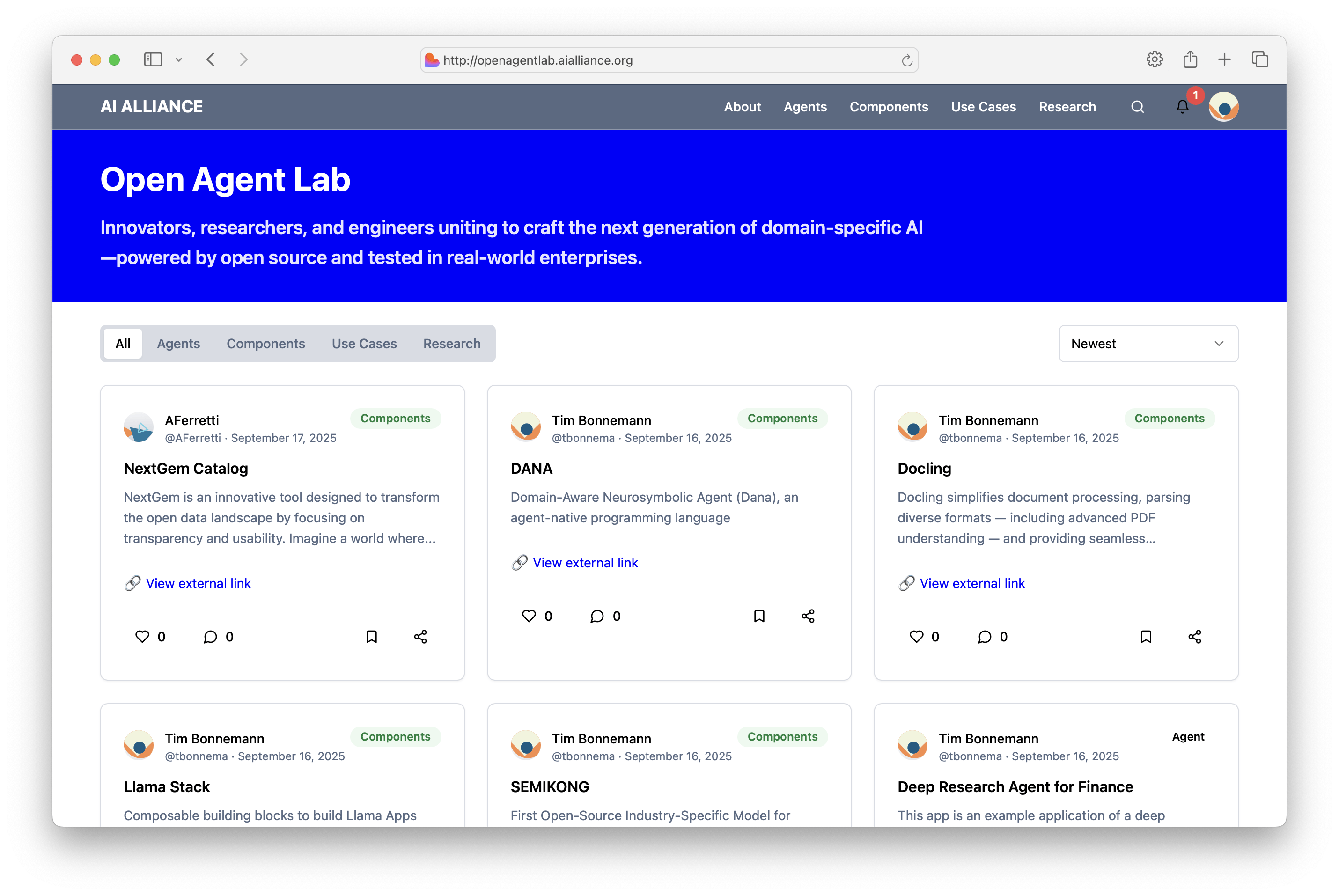Open DANA's View external link
This screenshot has height=896, width=1339.
[585, 563]
